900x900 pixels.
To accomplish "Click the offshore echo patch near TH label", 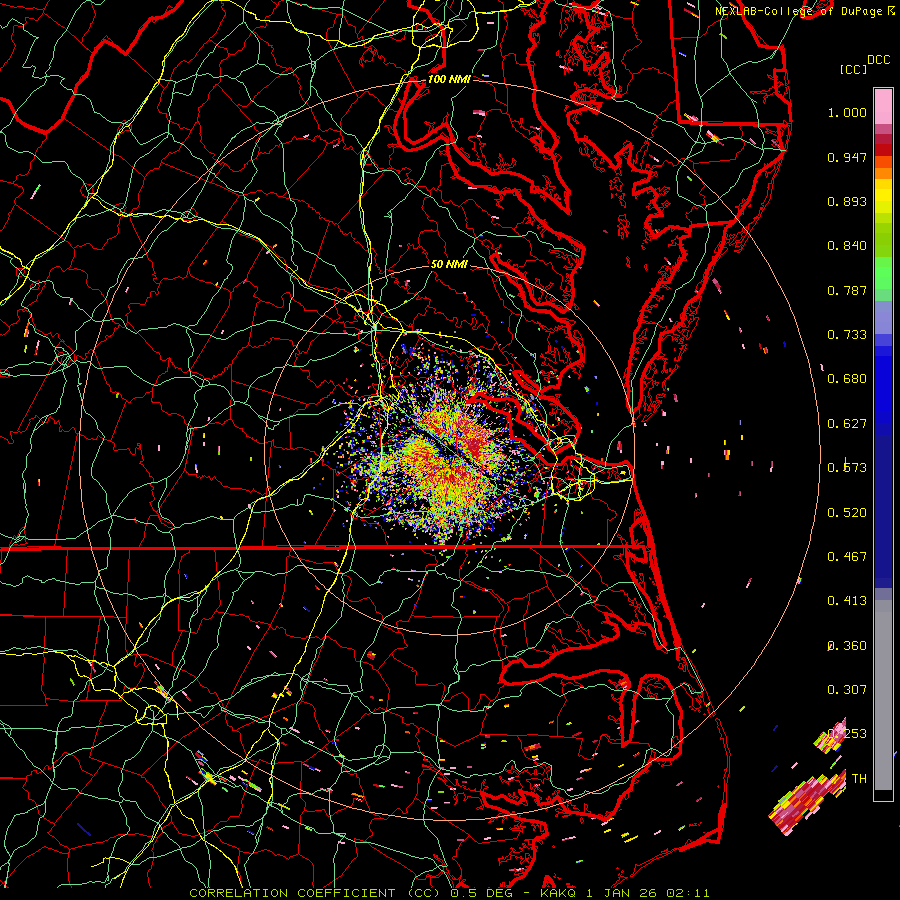I will [806, 801].
